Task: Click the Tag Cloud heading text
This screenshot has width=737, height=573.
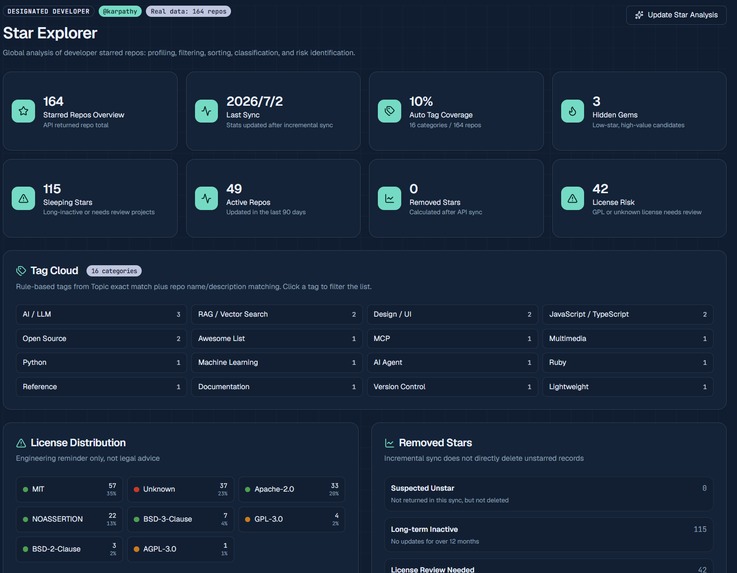Action: coord(54,271)
